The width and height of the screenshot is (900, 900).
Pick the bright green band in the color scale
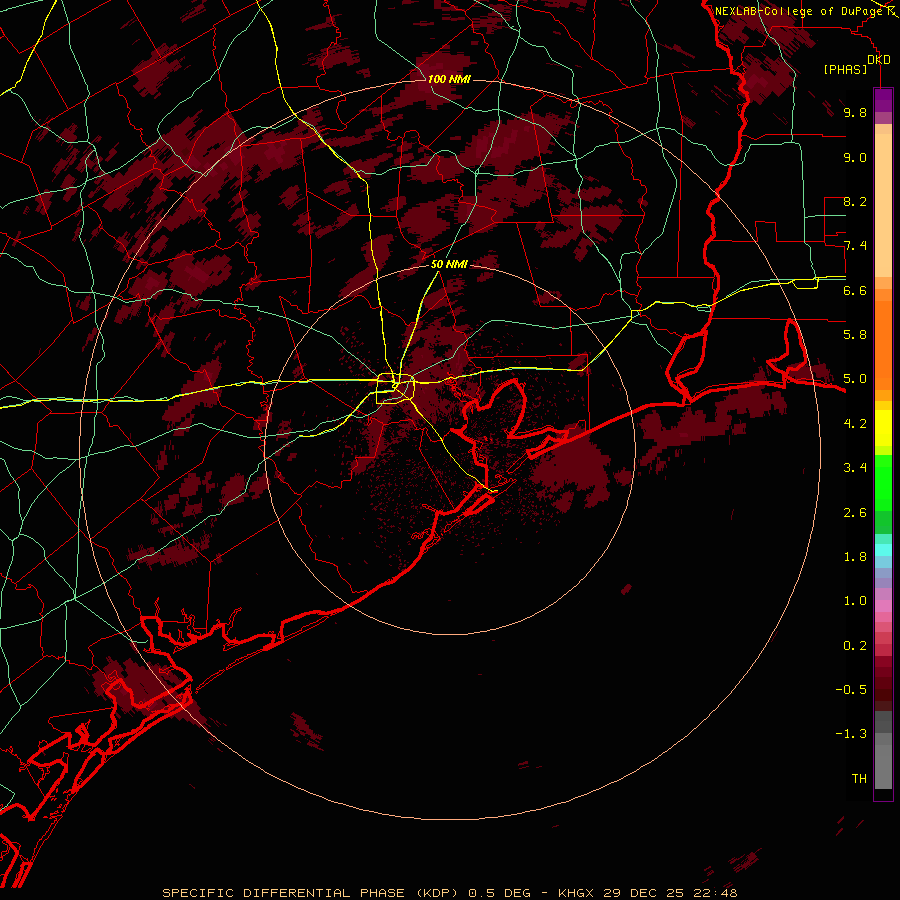point(883,483)
